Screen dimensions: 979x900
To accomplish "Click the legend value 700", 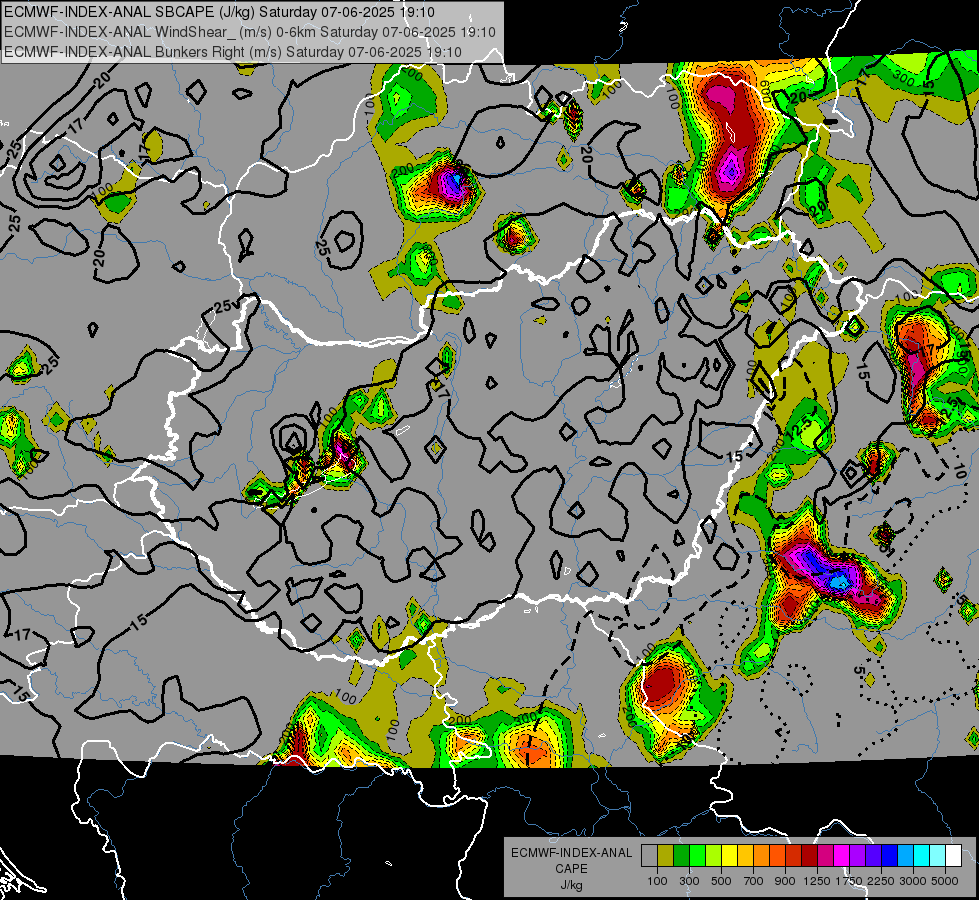I will coord(753,881).
